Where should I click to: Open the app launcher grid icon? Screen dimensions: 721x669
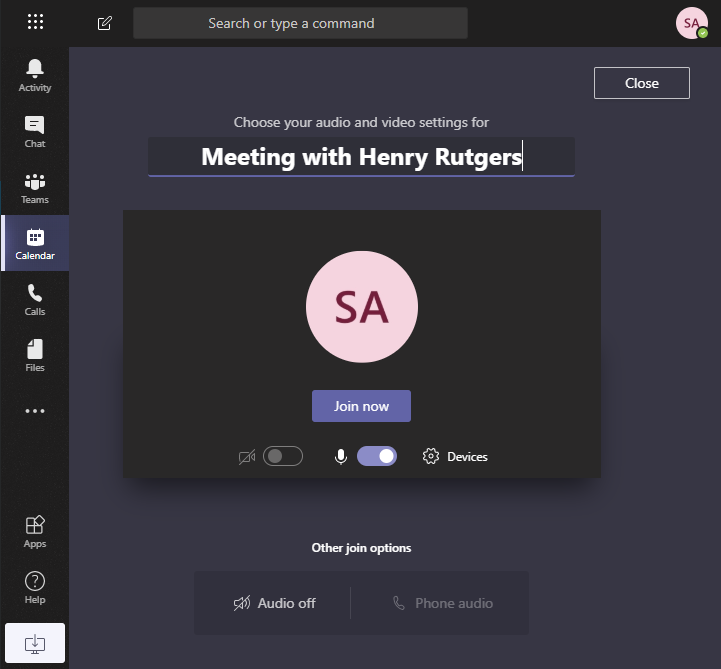(35, 22)
